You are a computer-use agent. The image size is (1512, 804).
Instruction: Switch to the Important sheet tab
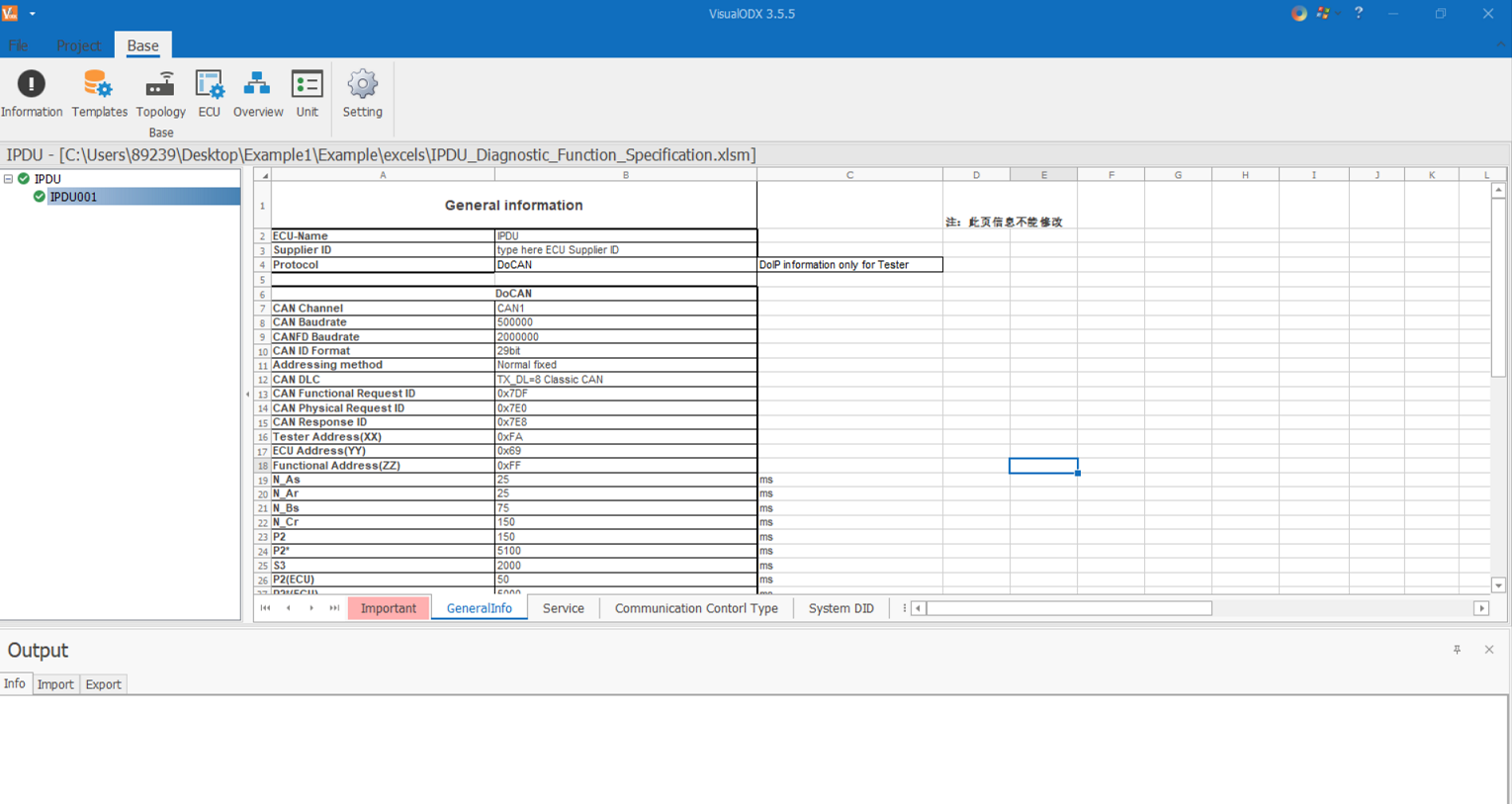click(389, 608)
